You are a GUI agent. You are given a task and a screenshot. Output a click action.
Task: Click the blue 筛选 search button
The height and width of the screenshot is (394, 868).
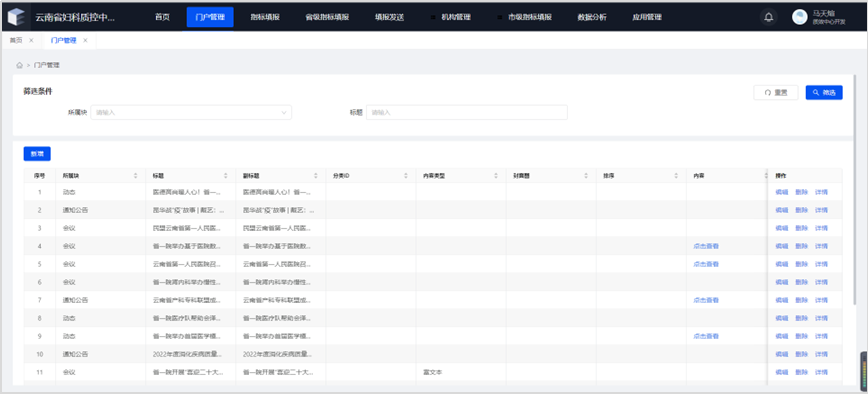824,92
